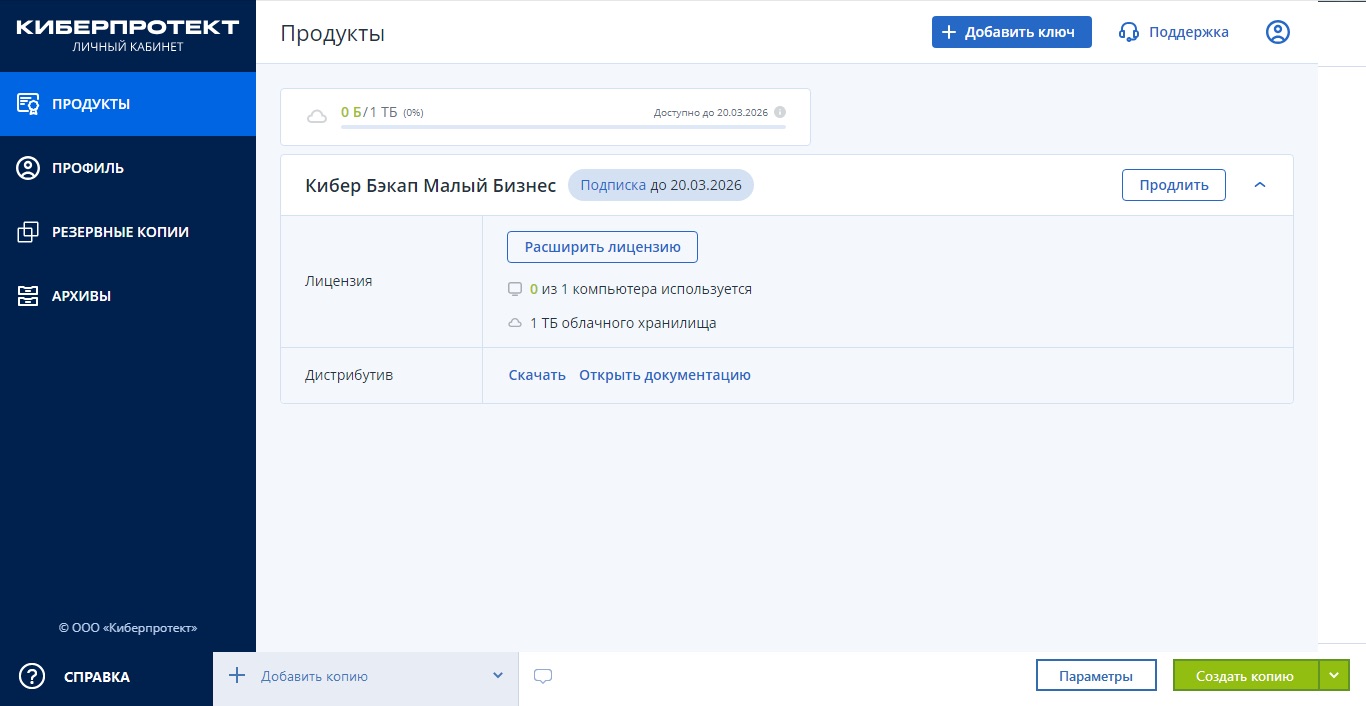Click the Параметры button
Image resolution: width=1366 pixels, height=706 pixels.
coord(1096,676)
